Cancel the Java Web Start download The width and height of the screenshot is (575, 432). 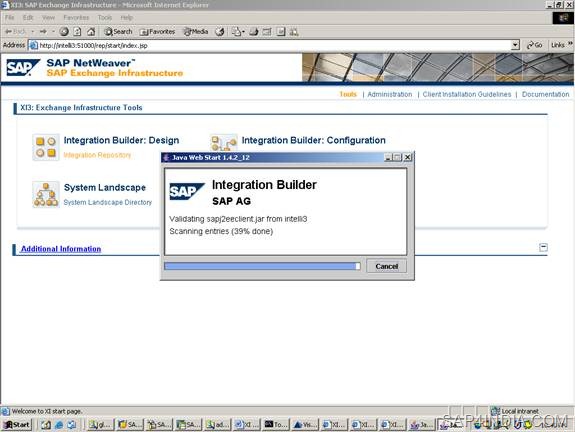point(387,266)
